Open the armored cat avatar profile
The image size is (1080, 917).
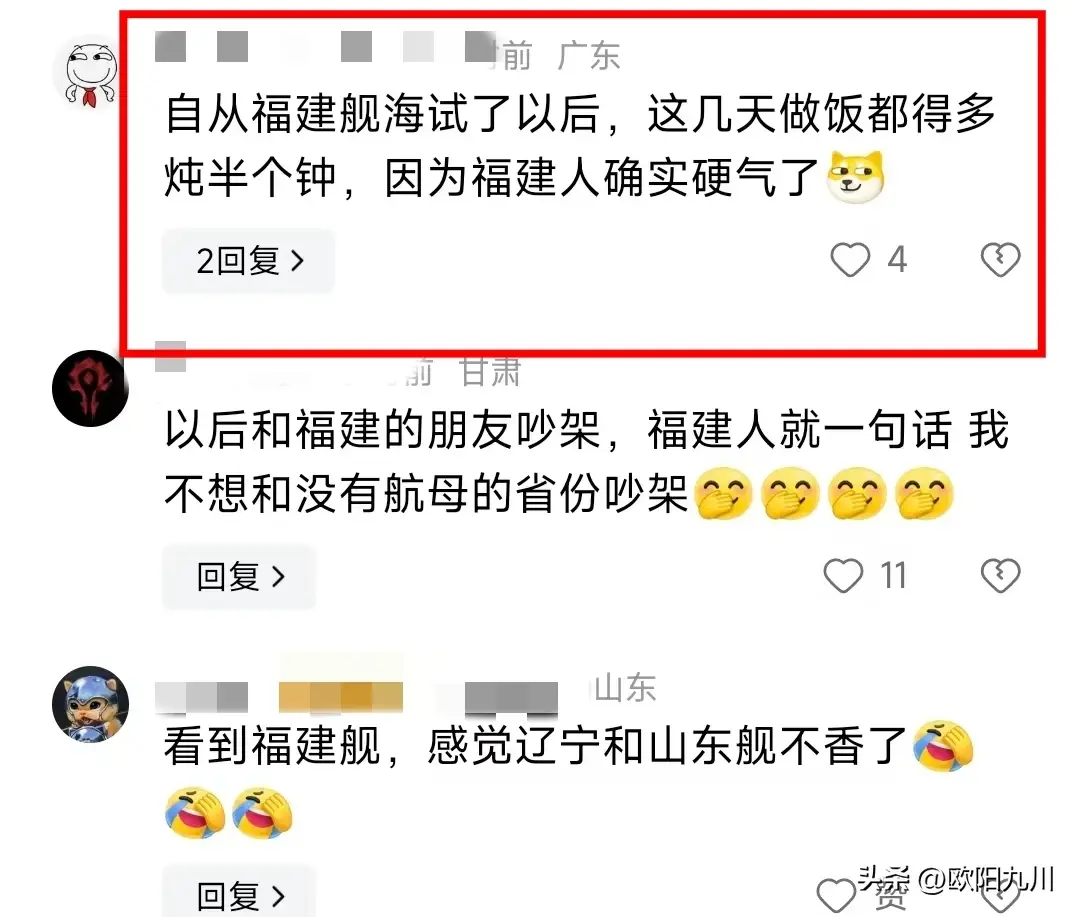(x=90, y=703)
